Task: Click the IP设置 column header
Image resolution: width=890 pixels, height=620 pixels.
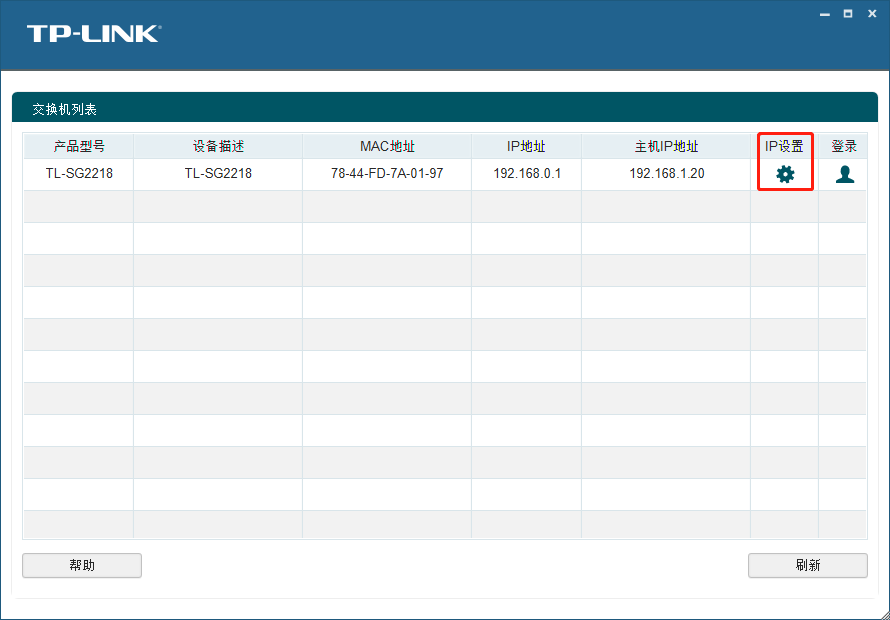Action: (x=784, y=146)
